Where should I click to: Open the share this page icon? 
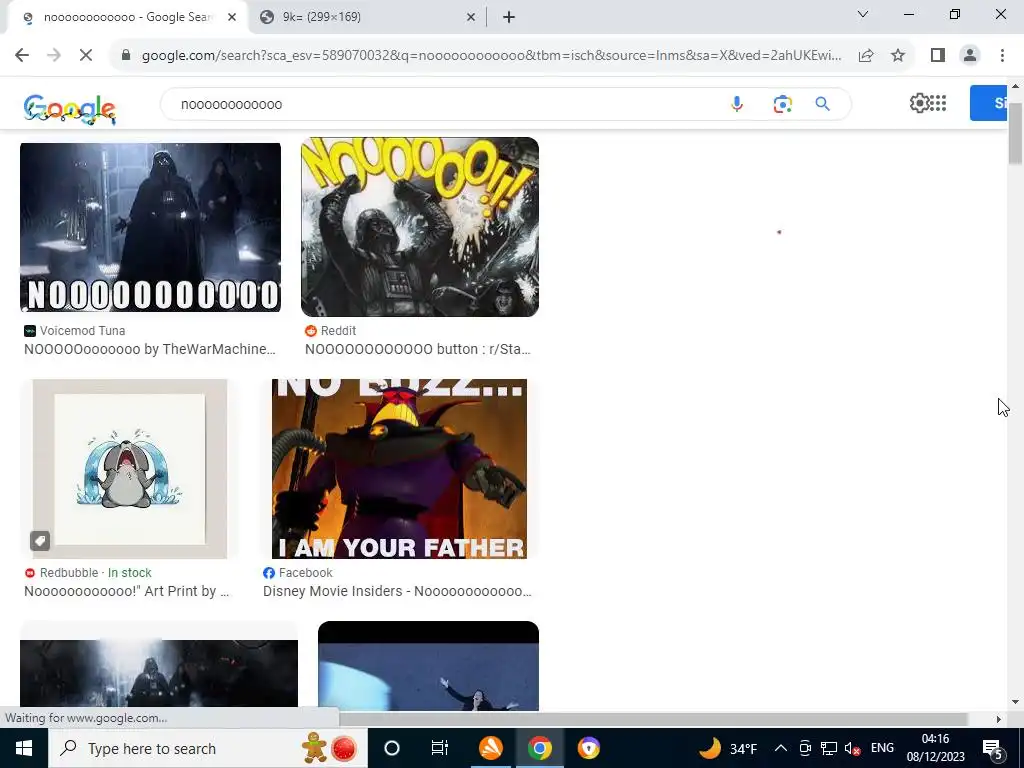coord(866,56)
